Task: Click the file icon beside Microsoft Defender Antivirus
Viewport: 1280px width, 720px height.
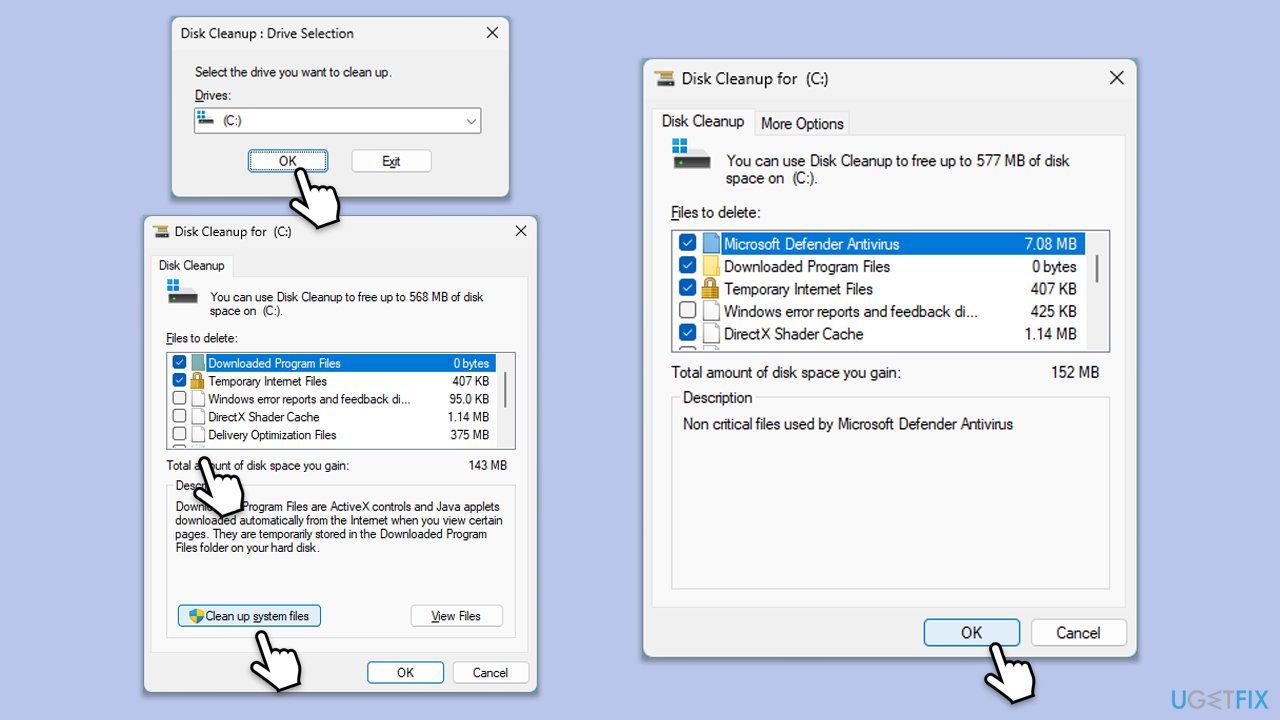Action: 709,243
